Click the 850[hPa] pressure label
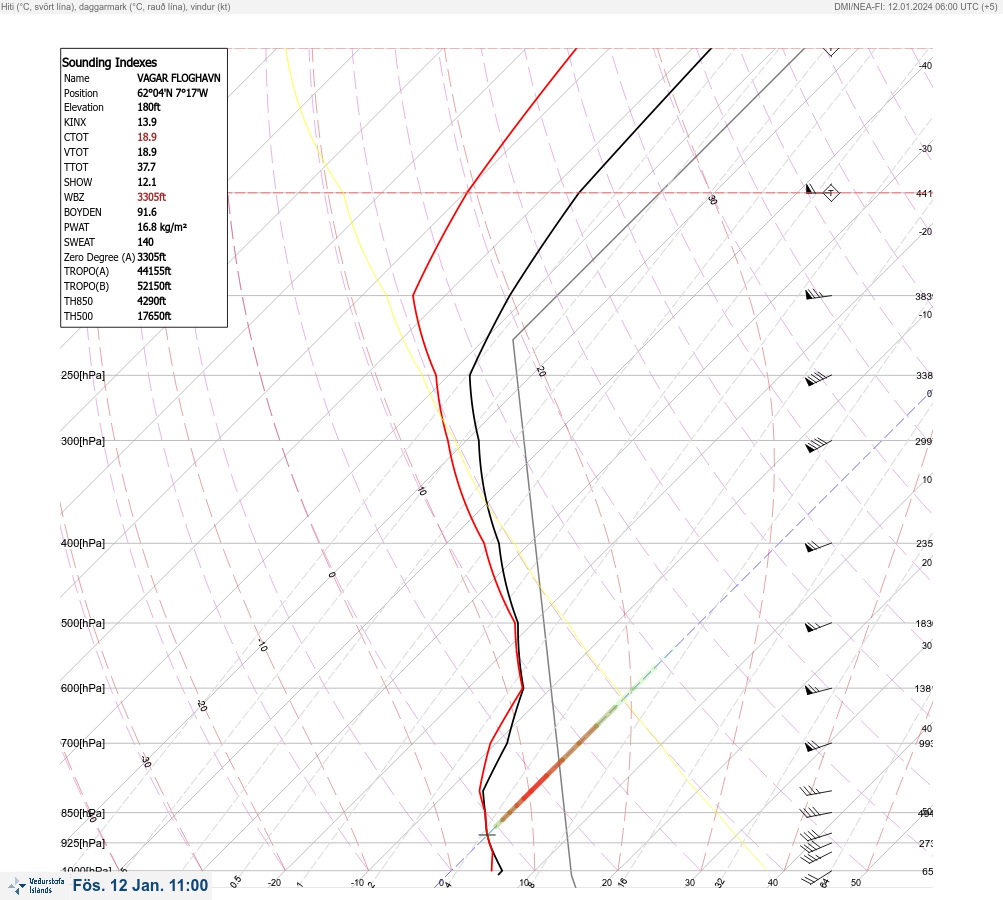This screenshot has height=900, width=1003. 83,813
